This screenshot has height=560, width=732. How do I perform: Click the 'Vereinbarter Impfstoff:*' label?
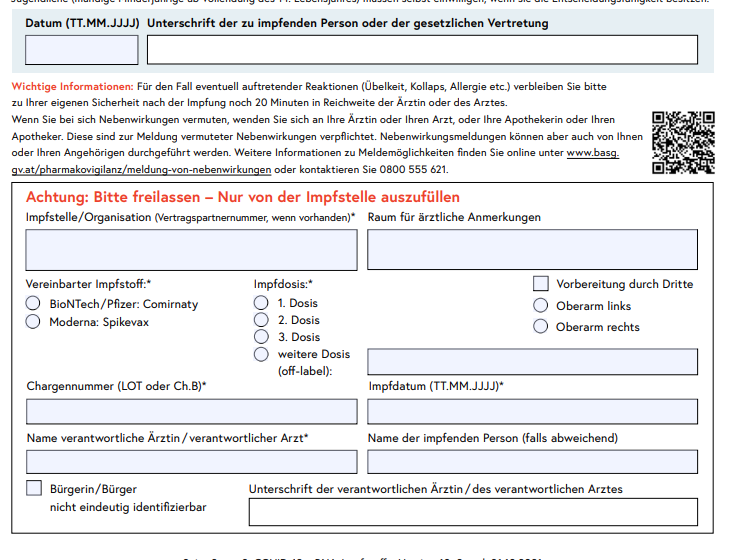click(x=88, y=284)
